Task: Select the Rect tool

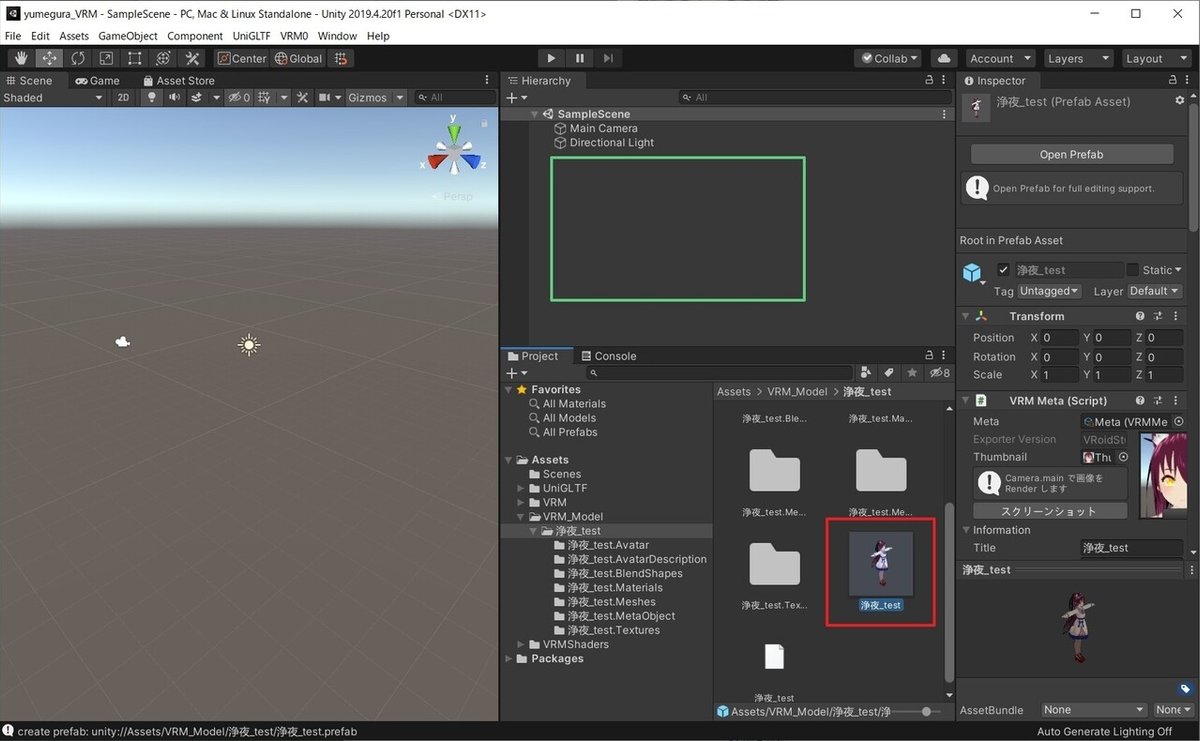Action: point(135,58)
